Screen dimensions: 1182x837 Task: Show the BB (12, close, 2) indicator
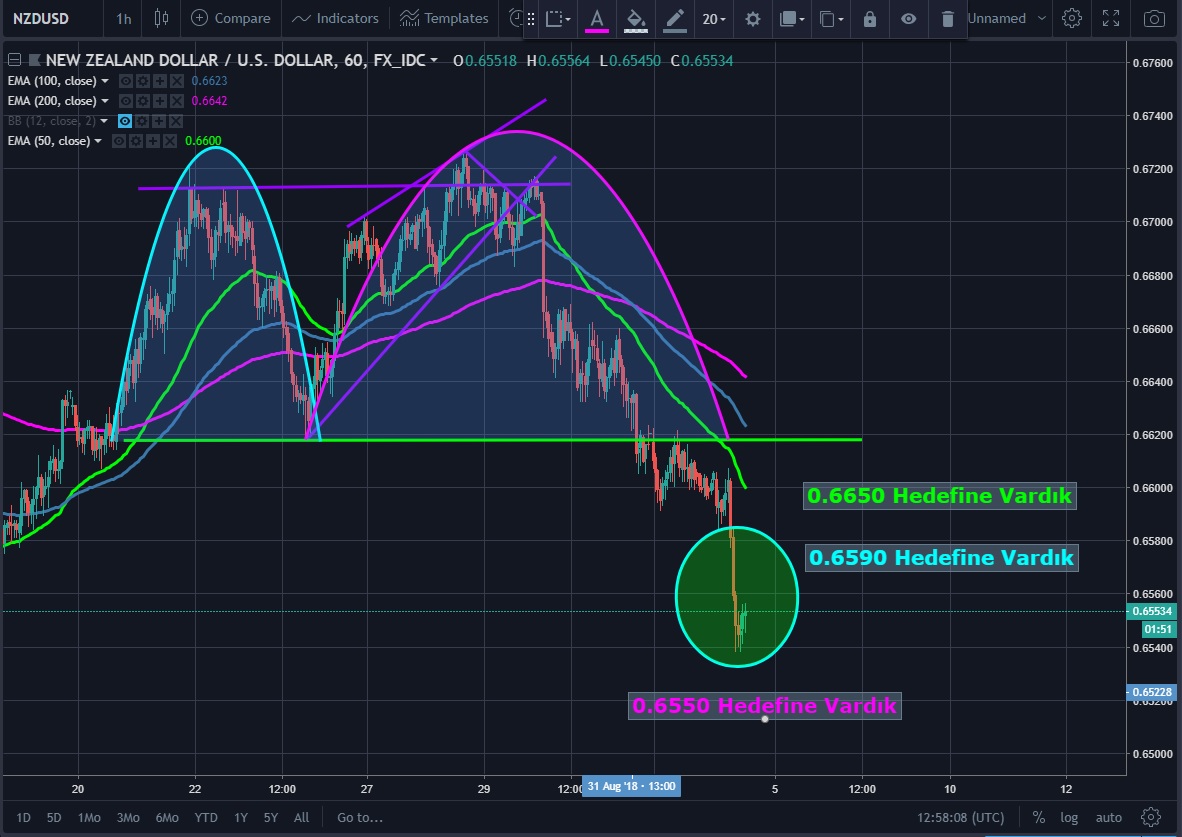tap(126, 121)
